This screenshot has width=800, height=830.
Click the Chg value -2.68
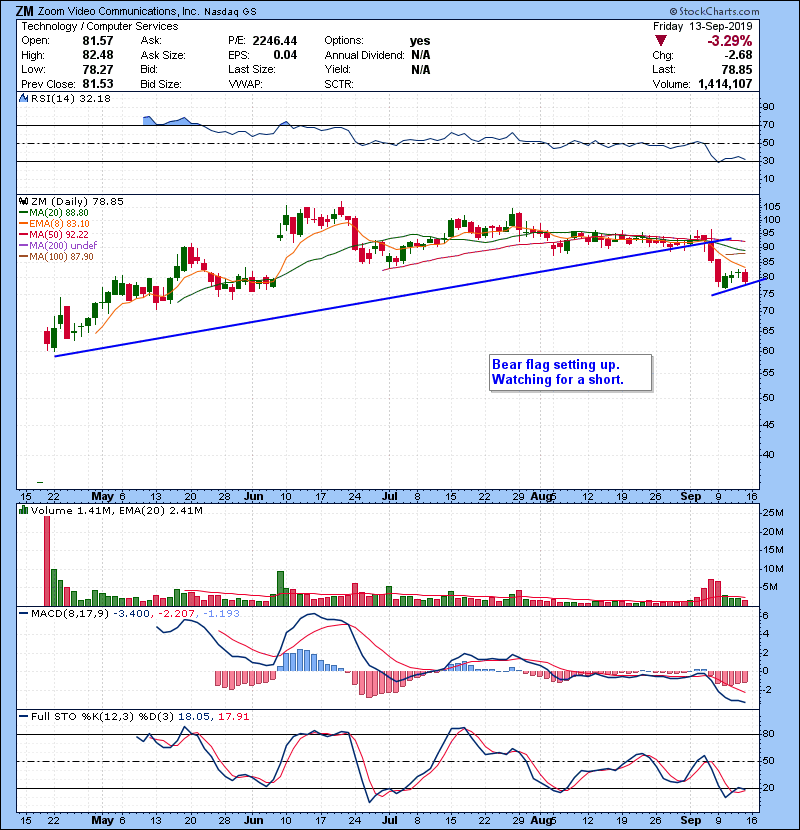point(738,55)
